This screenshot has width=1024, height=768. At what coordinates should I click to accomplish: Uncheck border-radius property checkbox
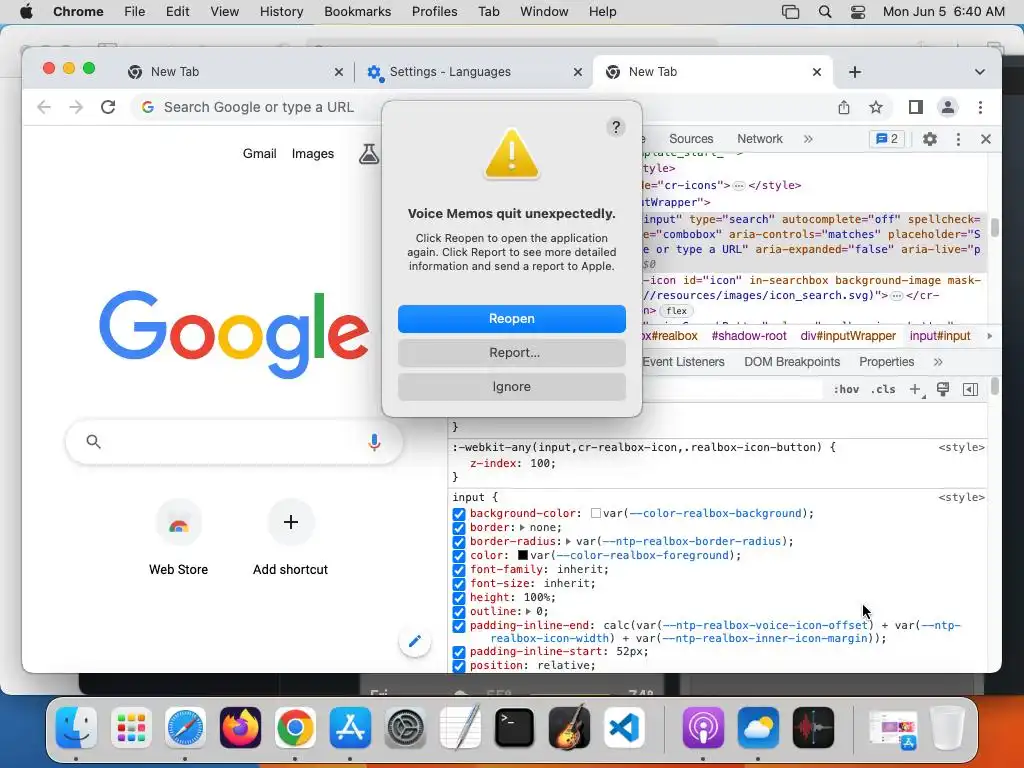tap(459, 542)
